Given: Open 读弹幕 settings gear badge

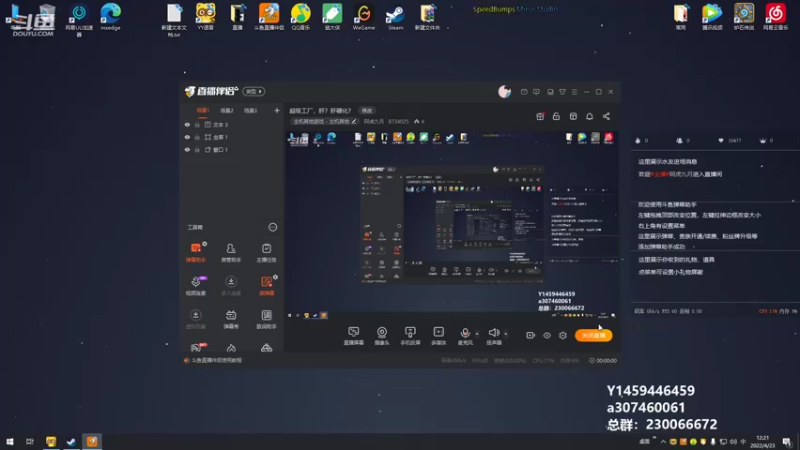Looking at the screenshot, I should (276, 277).
